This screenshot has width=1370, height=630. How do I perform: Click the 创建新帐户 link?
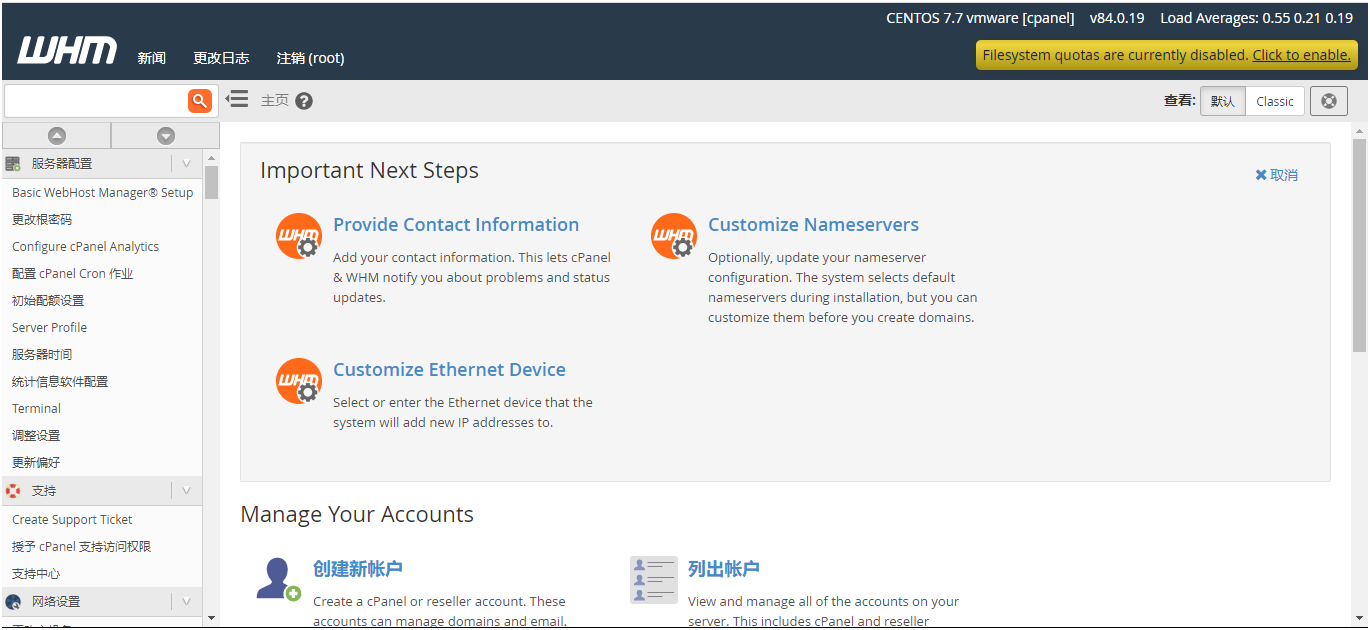point(358,569)
